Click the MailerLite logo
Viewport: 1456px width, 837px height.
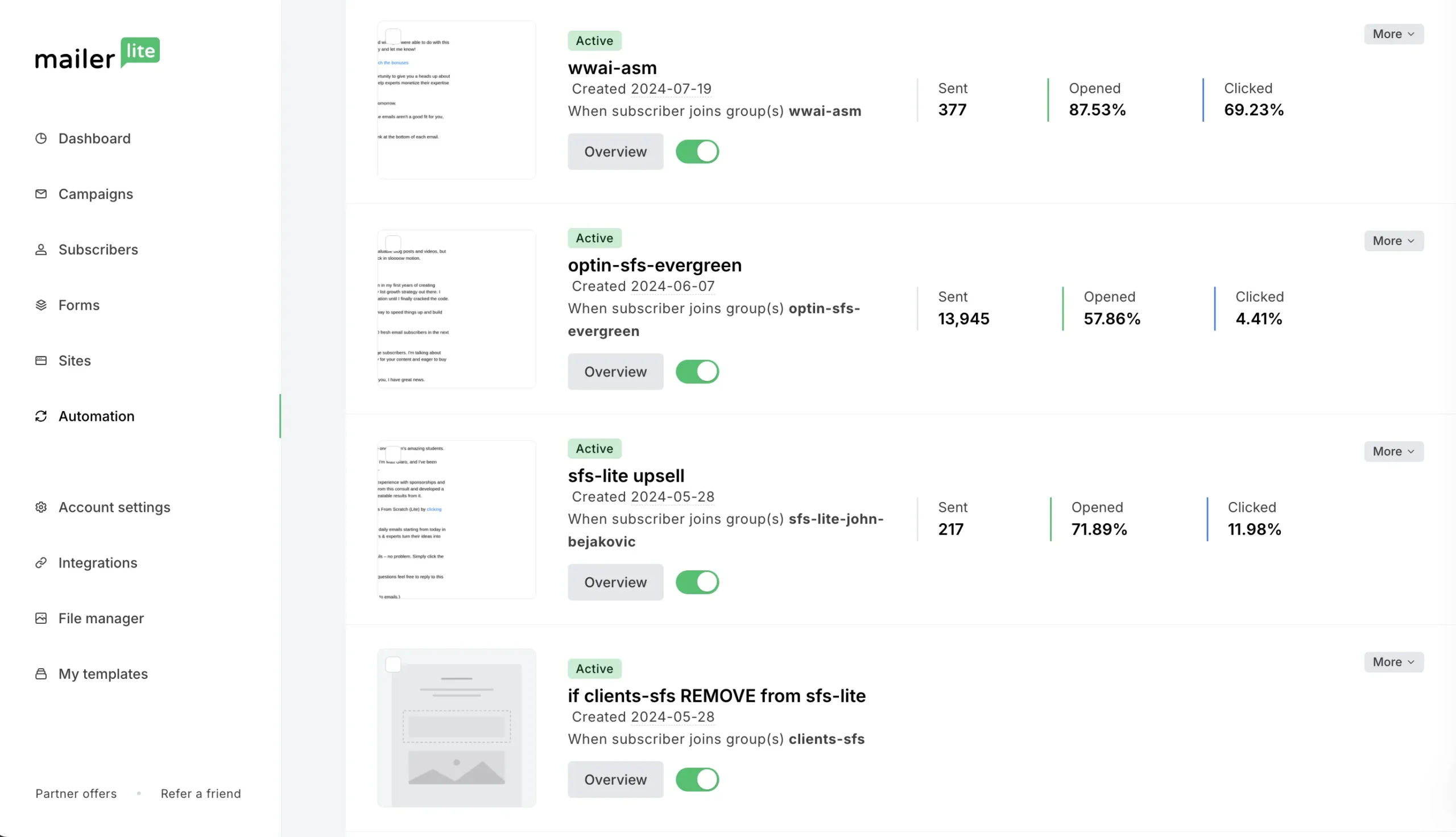tap(97, 53)
